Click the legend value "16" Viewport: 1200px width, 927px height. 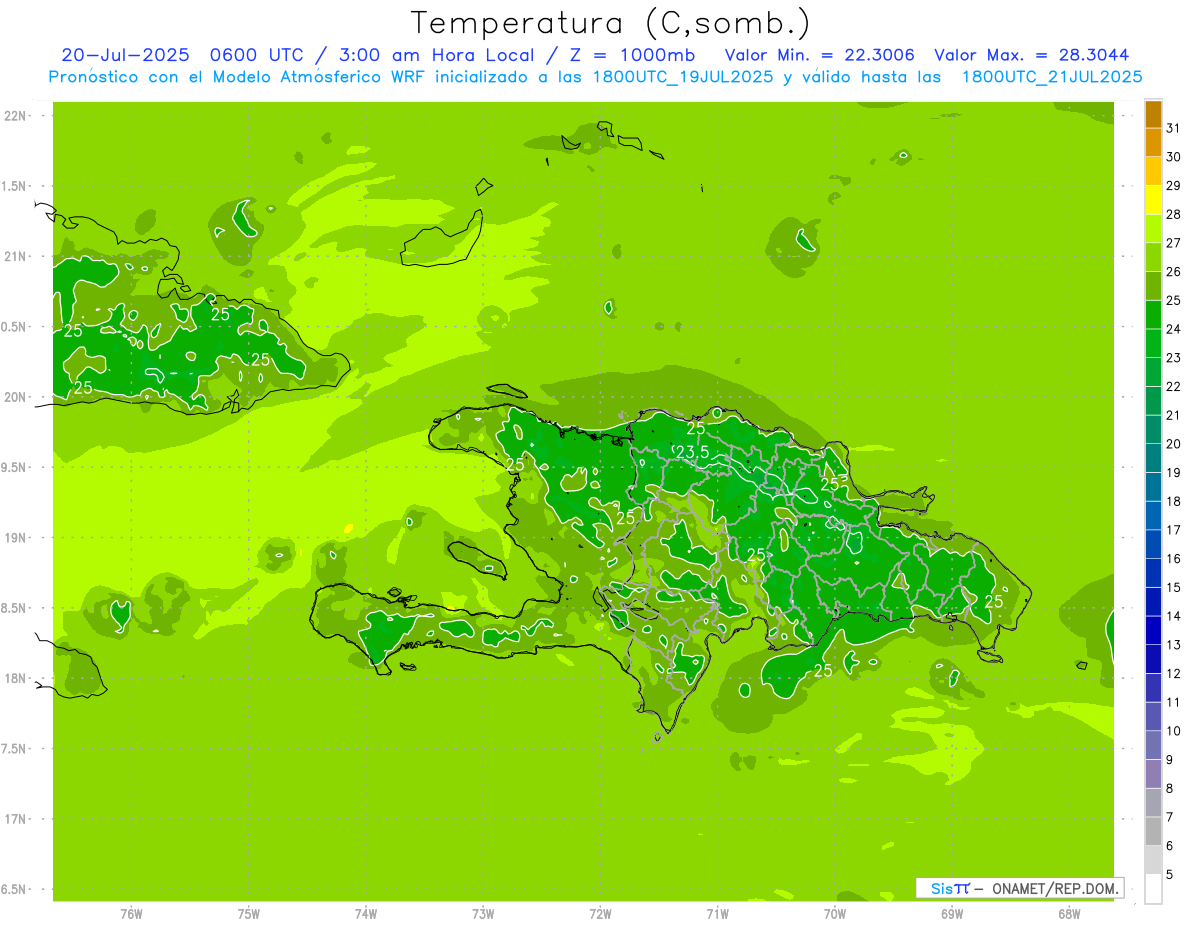tap(1173, 559)
